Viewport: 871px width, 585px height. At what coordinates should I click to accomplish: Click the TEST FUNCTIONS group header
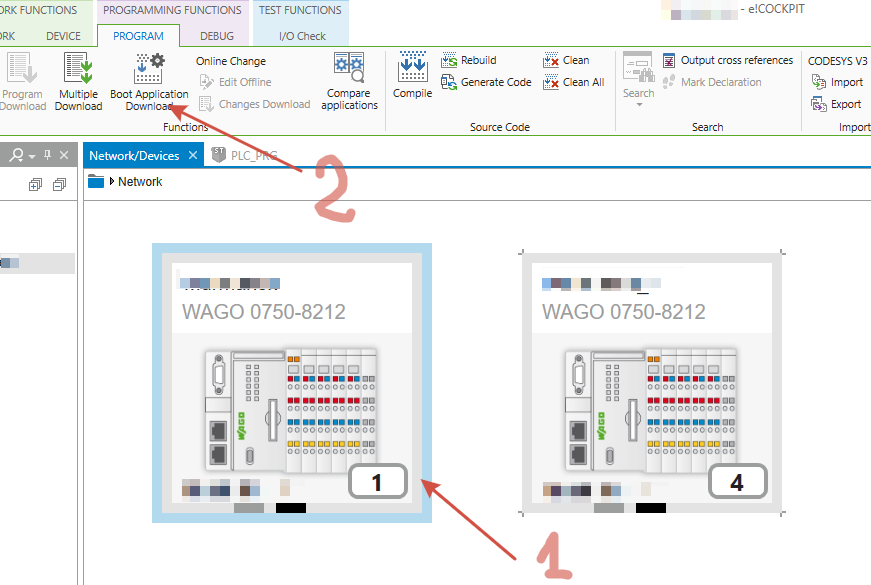point(300,10)
